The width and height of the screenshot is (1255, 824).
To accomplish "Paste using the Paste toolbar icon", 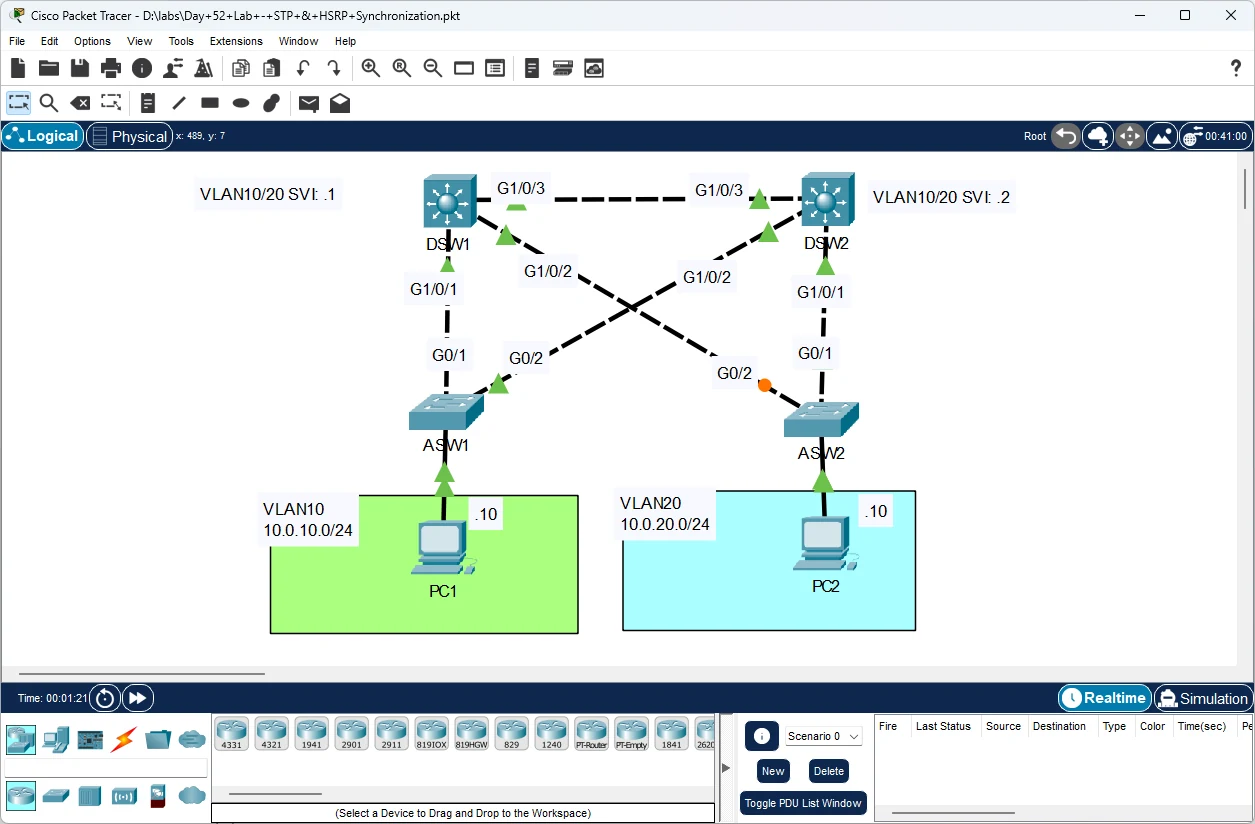I will (x=271, y=68).
